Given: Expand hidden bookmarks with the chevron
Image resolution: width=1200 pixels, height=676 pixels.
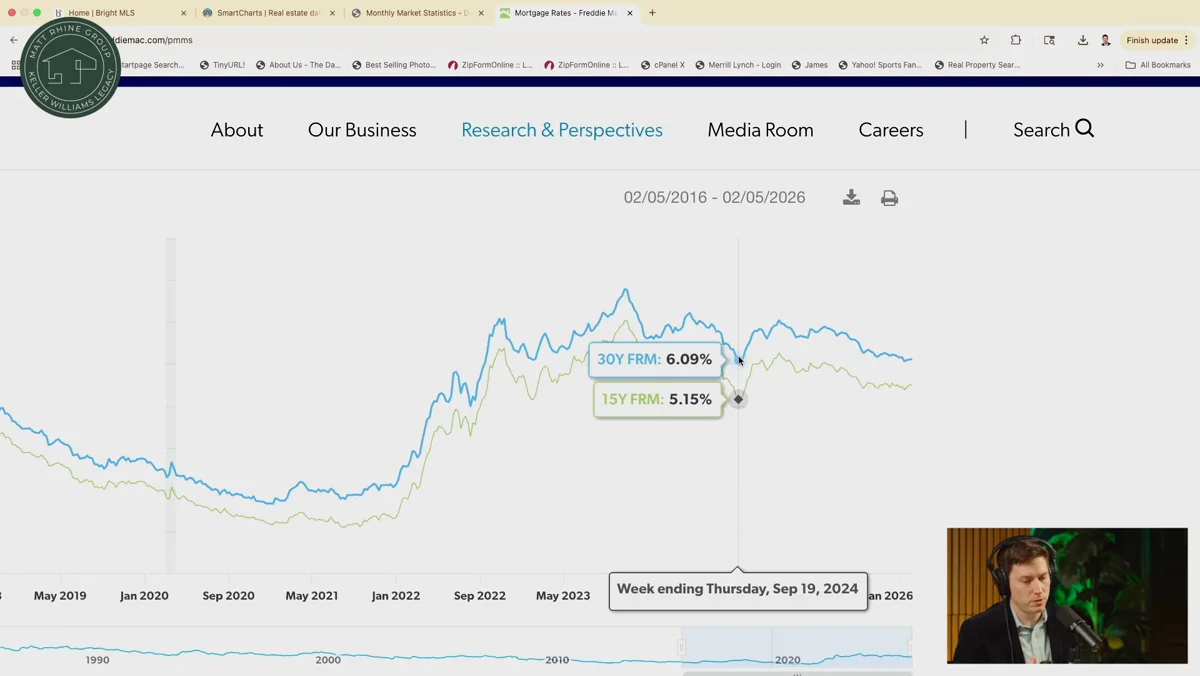Looking at the screenshot, I should tap(1100, 65).
